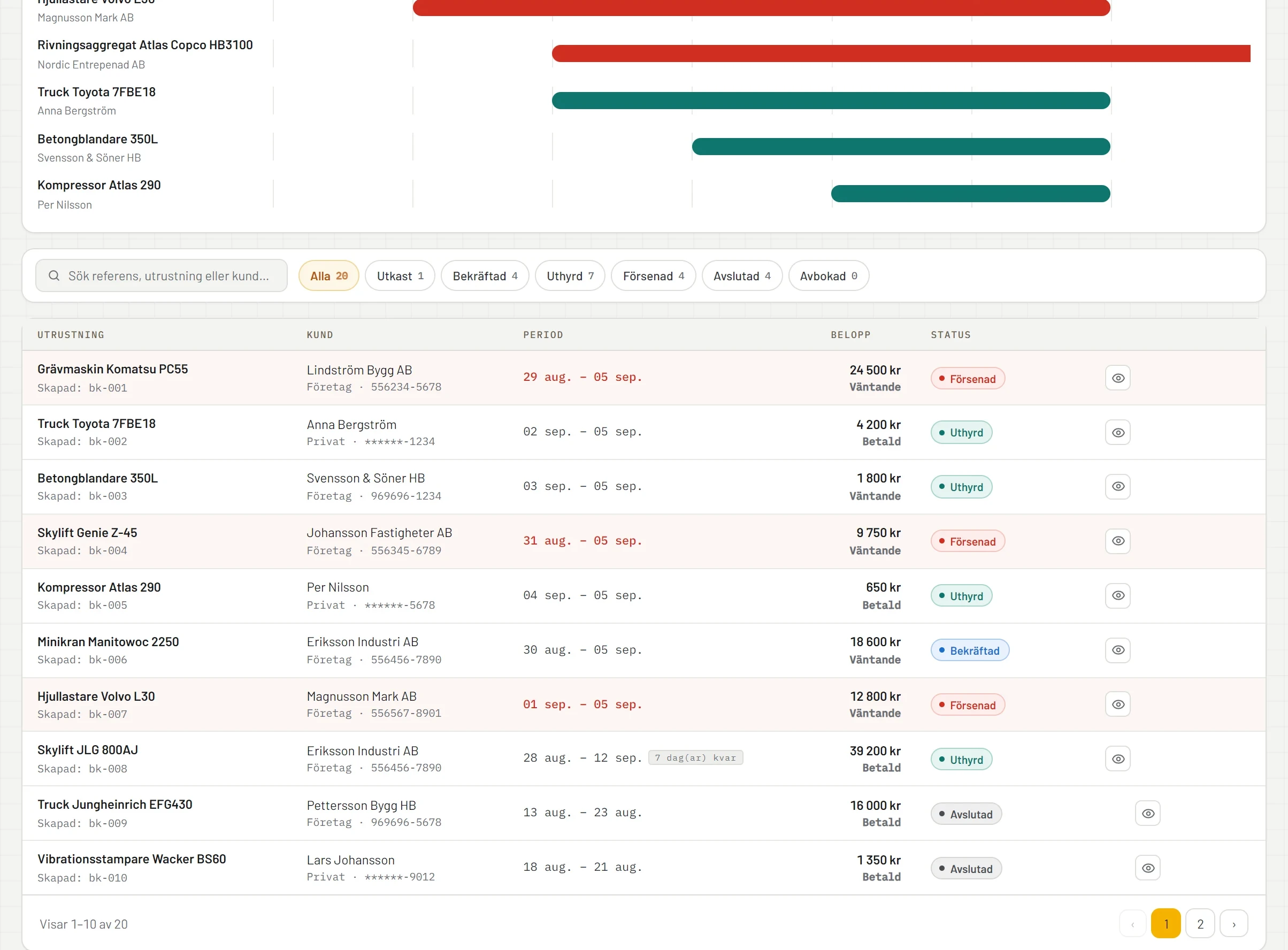Image resolution: width=1288 pixels, height=950 pixels.
Task: Click the BELOPP column header
Action: coord(850,335)
